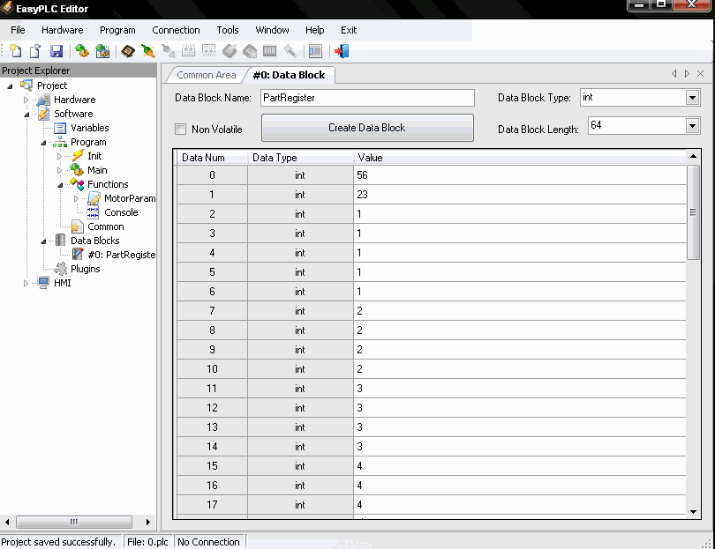Click the Open file toolbar icon
Viewport: 715px width, 549px height.
pyautogui.click(x=35, y=51)
